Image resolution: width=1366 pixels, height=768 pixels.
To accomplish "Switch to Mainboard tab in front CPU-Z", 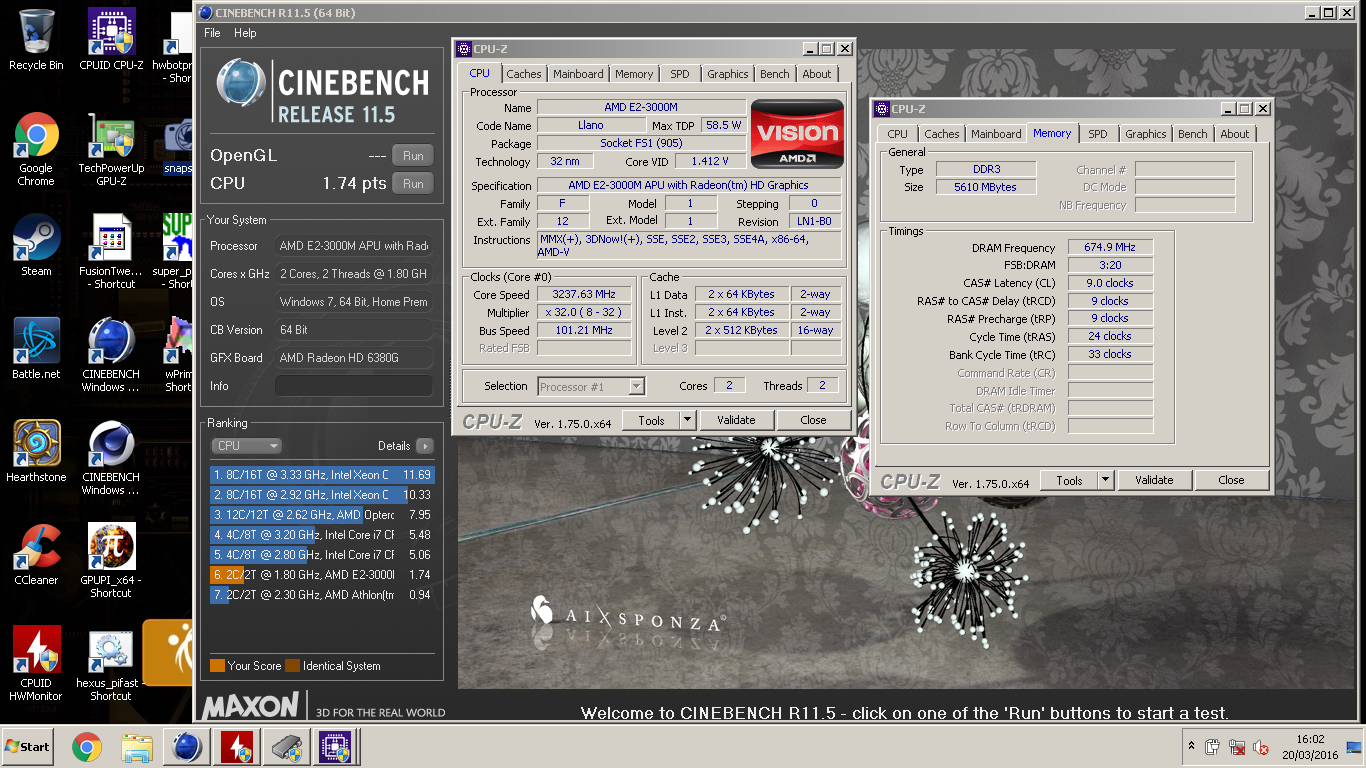I will coord(578,74).
